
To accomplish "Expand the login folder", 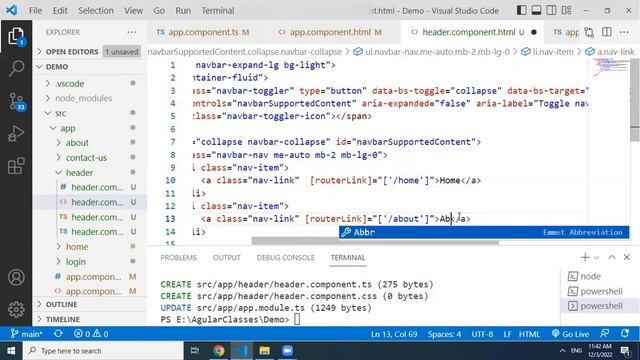I will coord(90,261).
